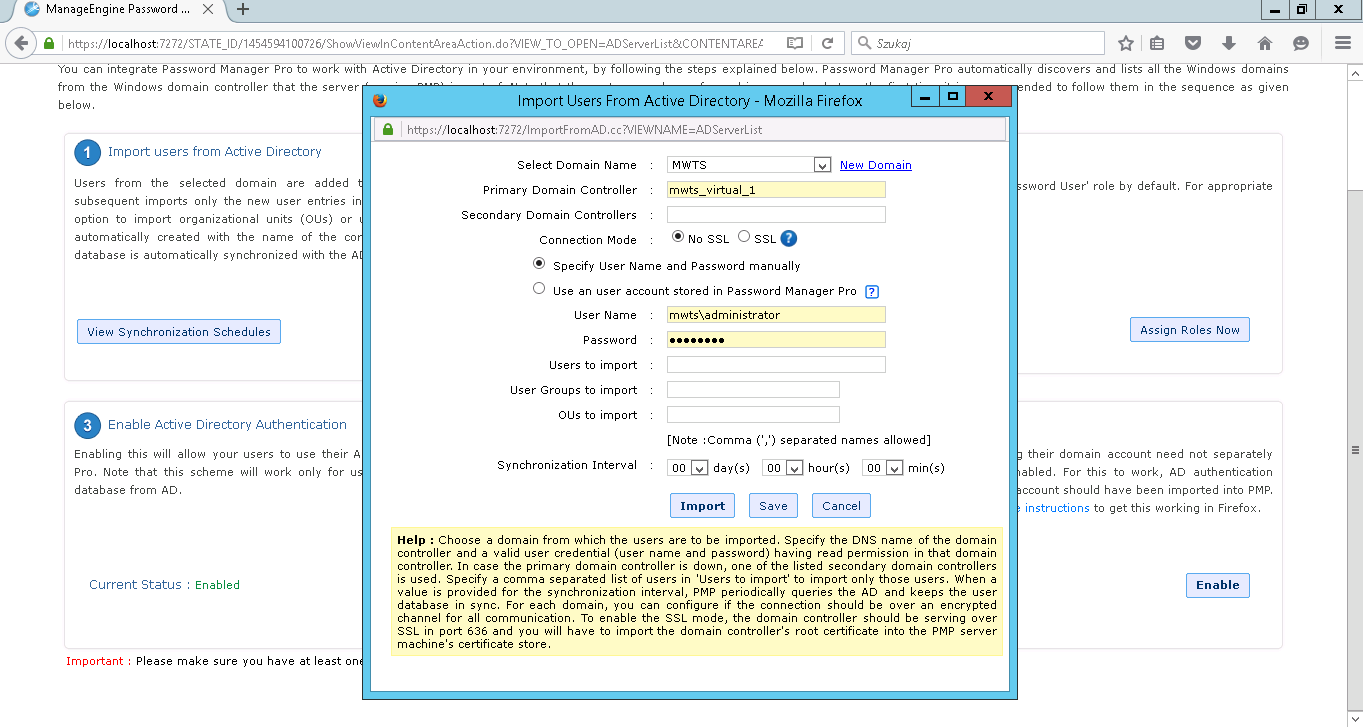1363x727 pixels.
Task: Click the Secondary Domain Controllers field
Action: [776, 215]
